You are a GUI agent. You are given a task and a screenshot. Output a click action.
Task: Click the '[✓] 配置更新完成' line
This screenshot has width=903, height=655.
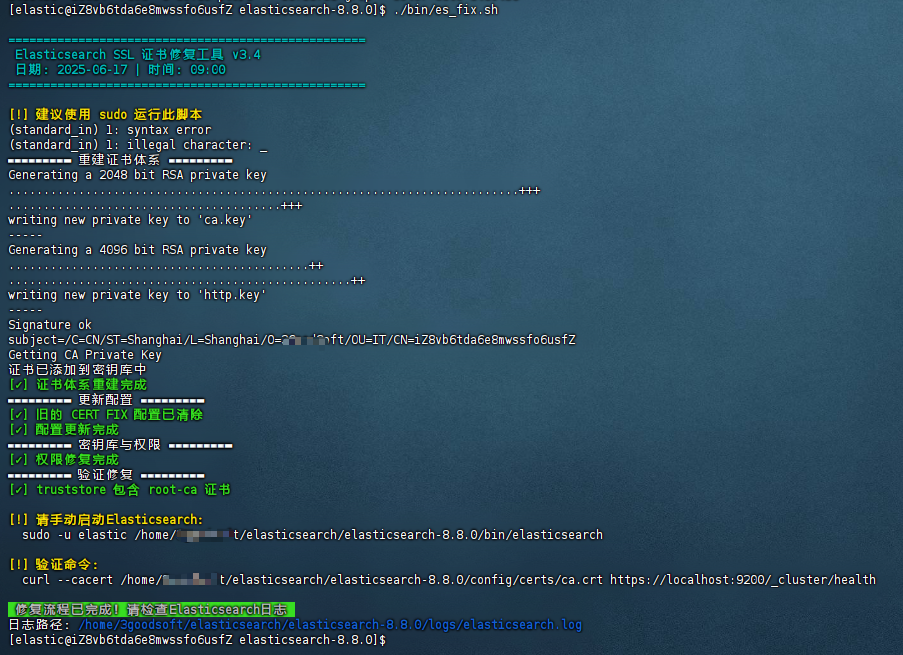click(64, 429)
